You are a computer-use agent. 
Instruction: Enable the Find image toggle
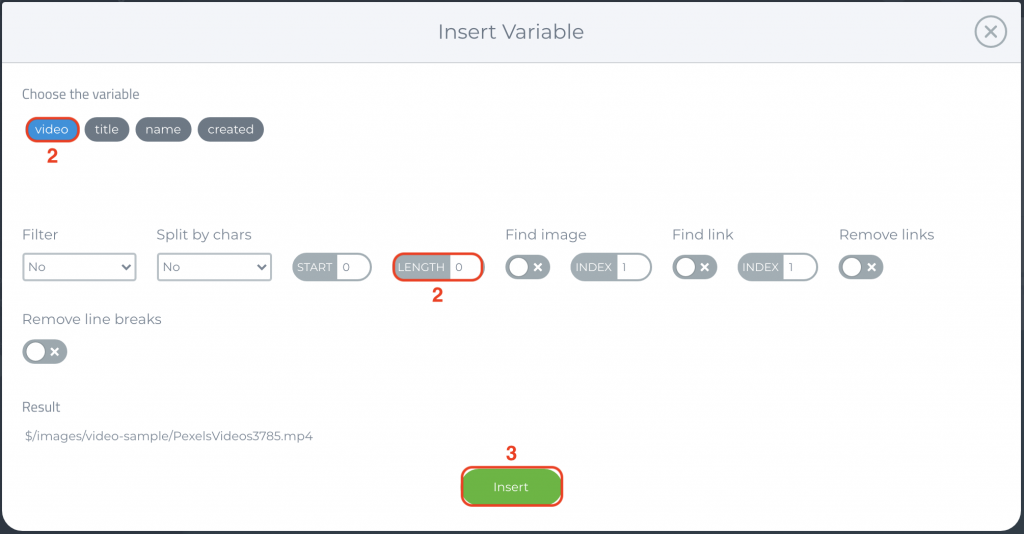coord(528,267)
